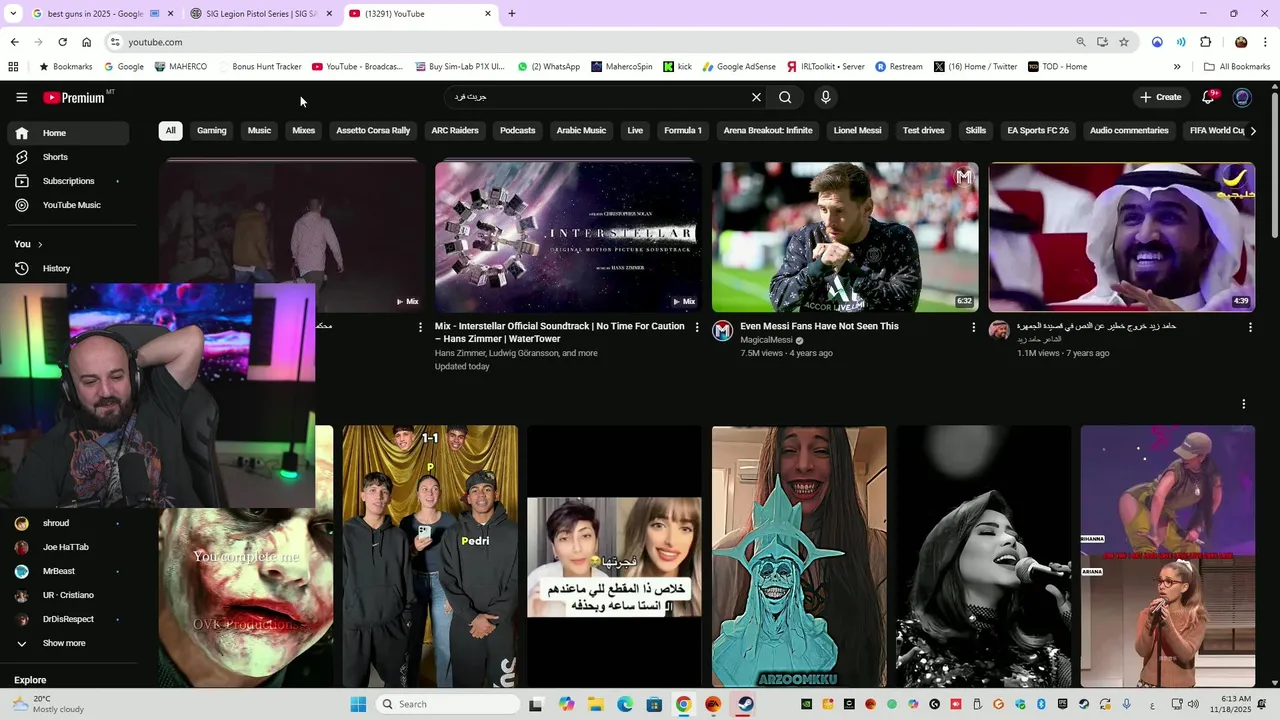The height and width of the screenshot is (720, 1280).
Task: Open the MagicalMessi channel link
Action: 766,340
